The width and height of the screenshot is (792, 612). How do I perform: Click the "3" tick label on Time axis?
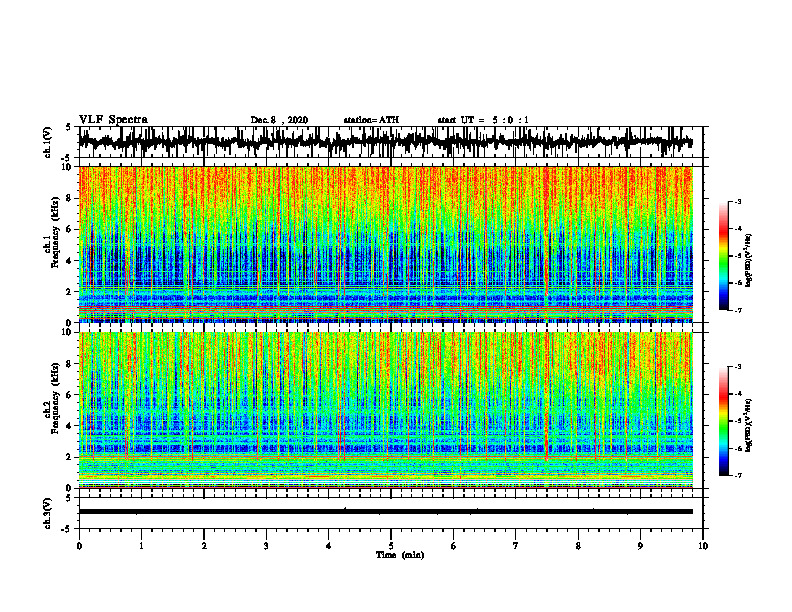266,546
